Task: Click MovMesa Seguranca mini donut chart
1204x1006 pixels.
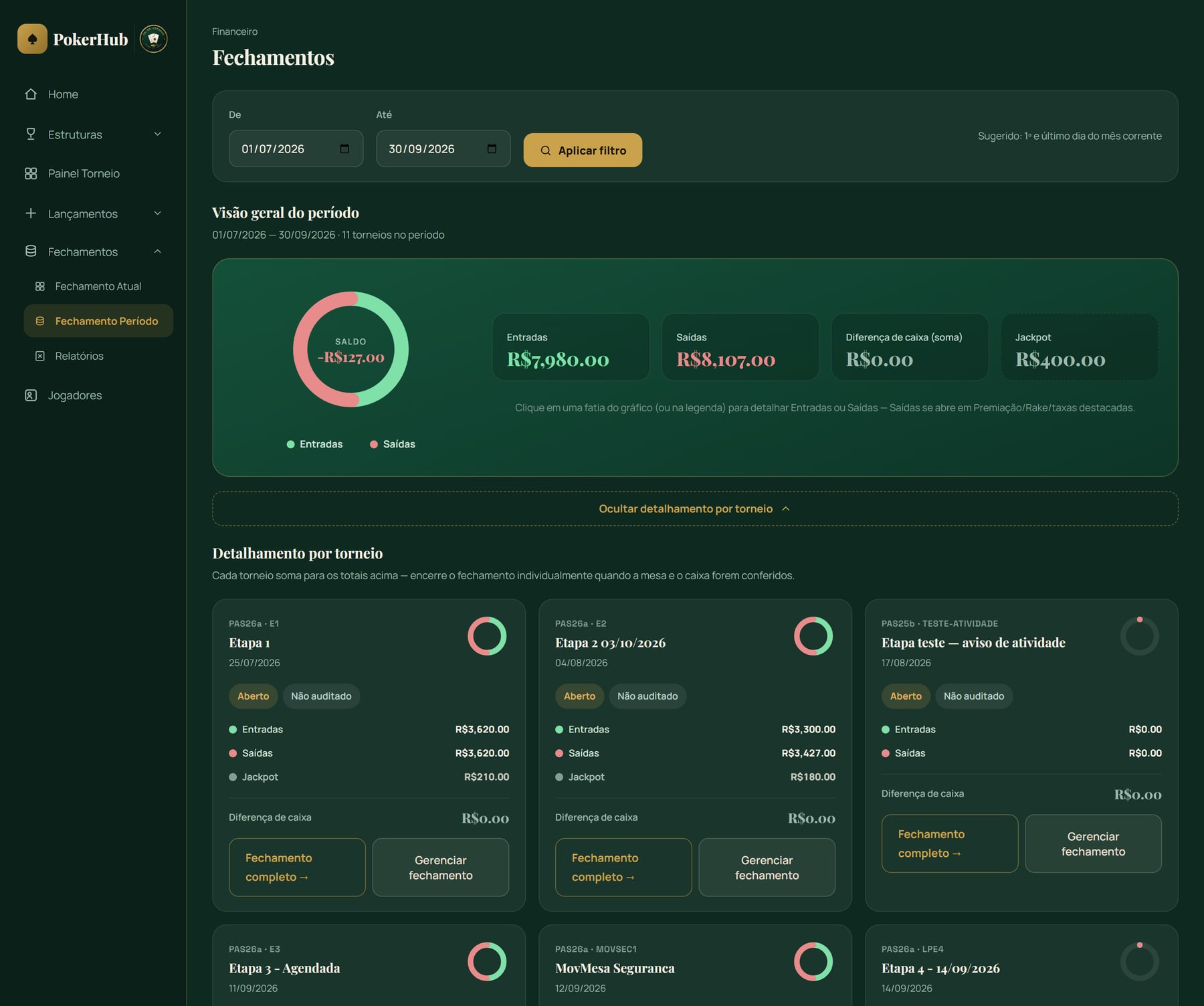Action: [813, 961]
